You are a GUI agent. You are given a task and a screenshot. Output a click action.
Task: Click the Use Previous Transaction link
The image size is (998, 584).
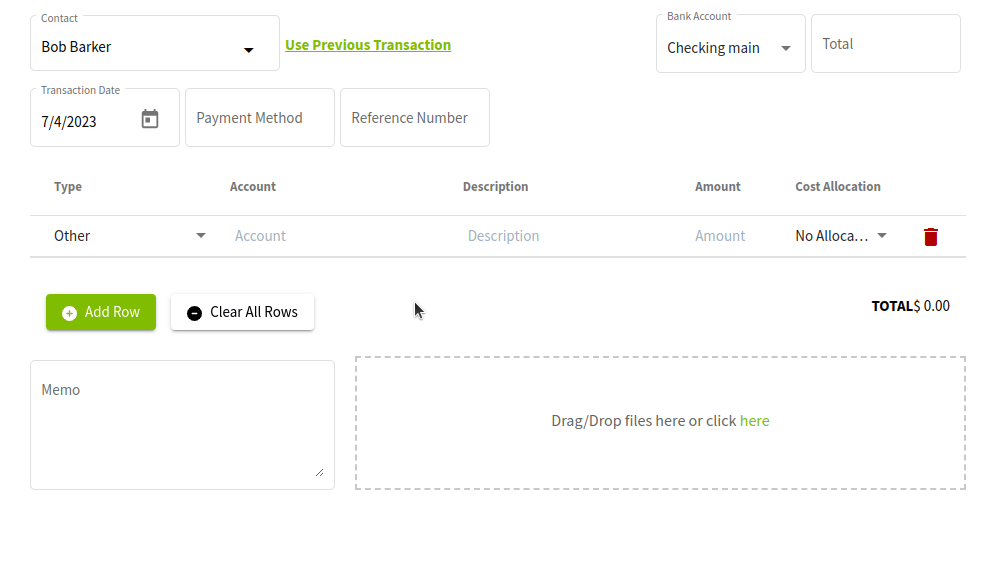coord(367,45)
